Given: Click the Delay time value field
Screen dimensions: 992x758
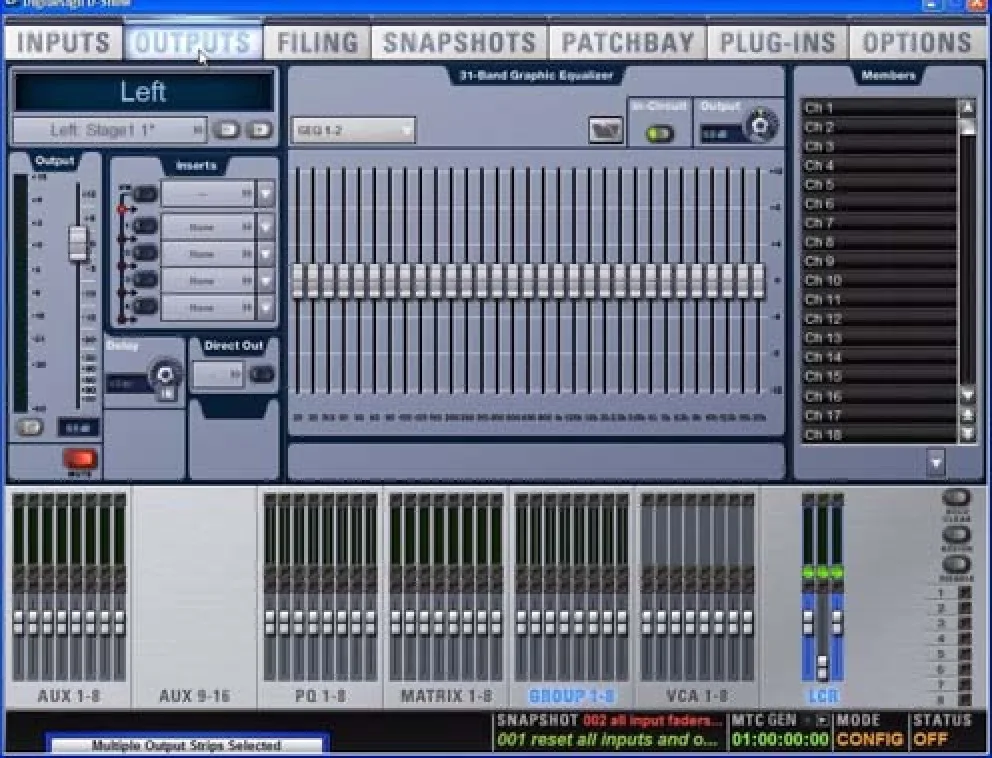Looking at the screenshot, I should coord(127,383).
